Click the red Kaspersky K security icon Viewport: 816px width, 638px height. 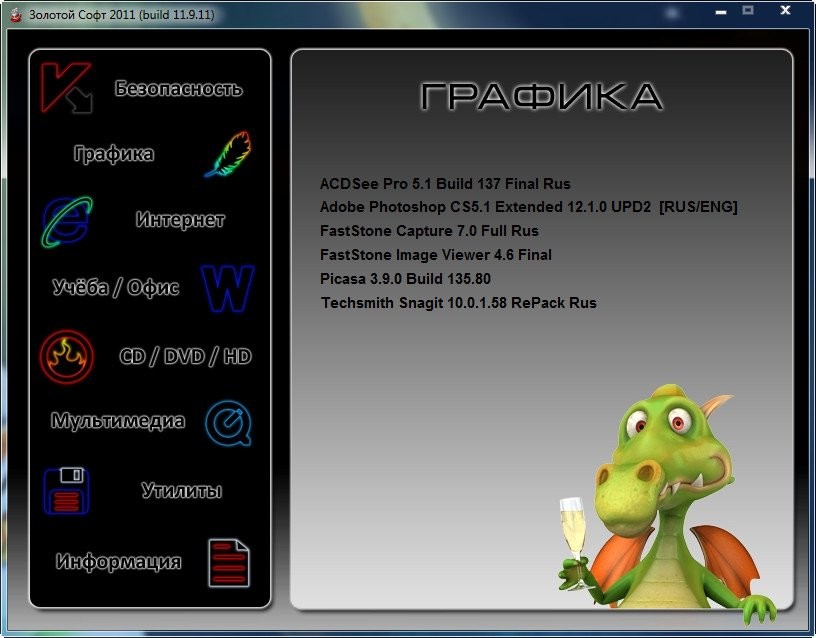tap(66, 87)
